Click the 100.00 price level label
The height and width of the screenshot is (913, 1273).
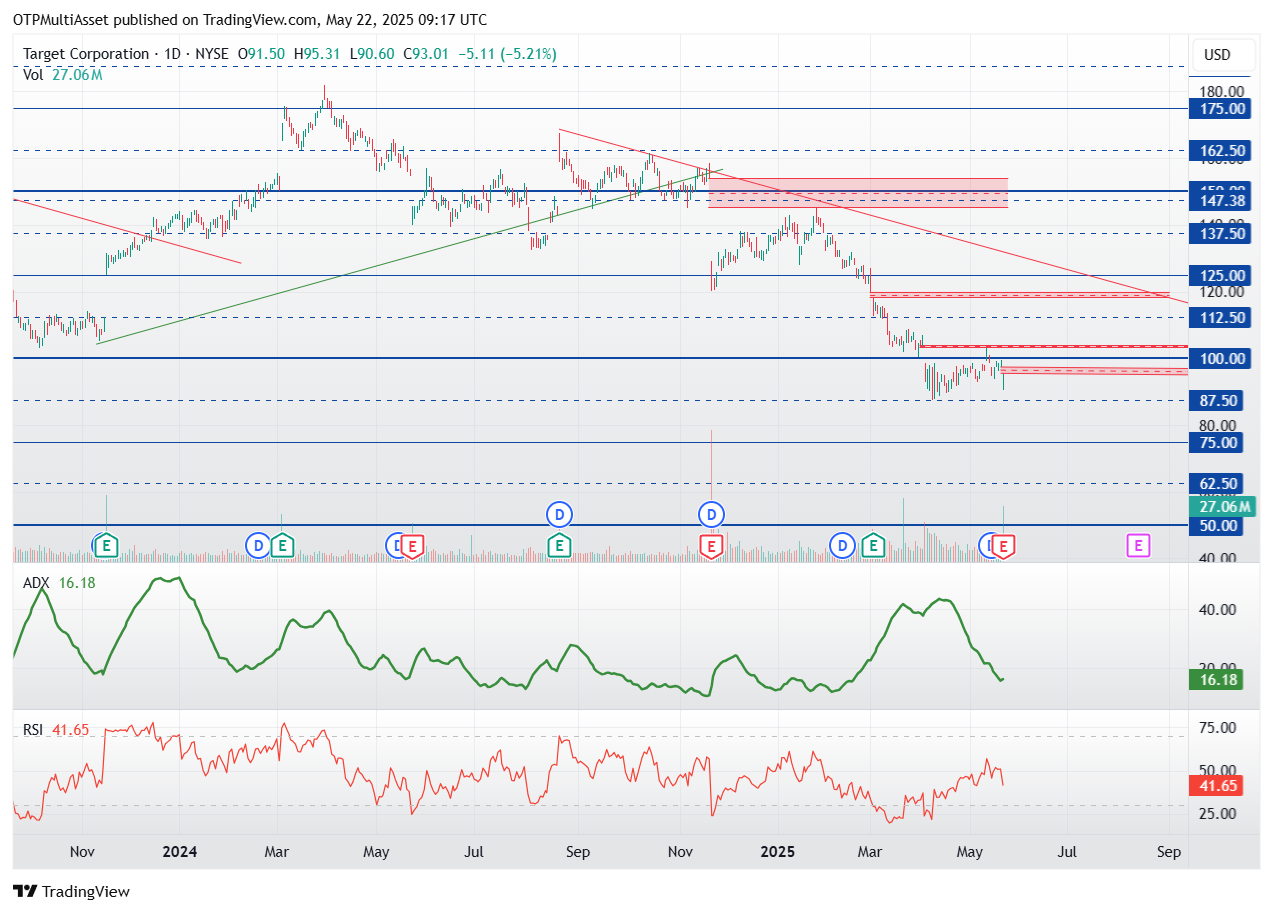1220,358
